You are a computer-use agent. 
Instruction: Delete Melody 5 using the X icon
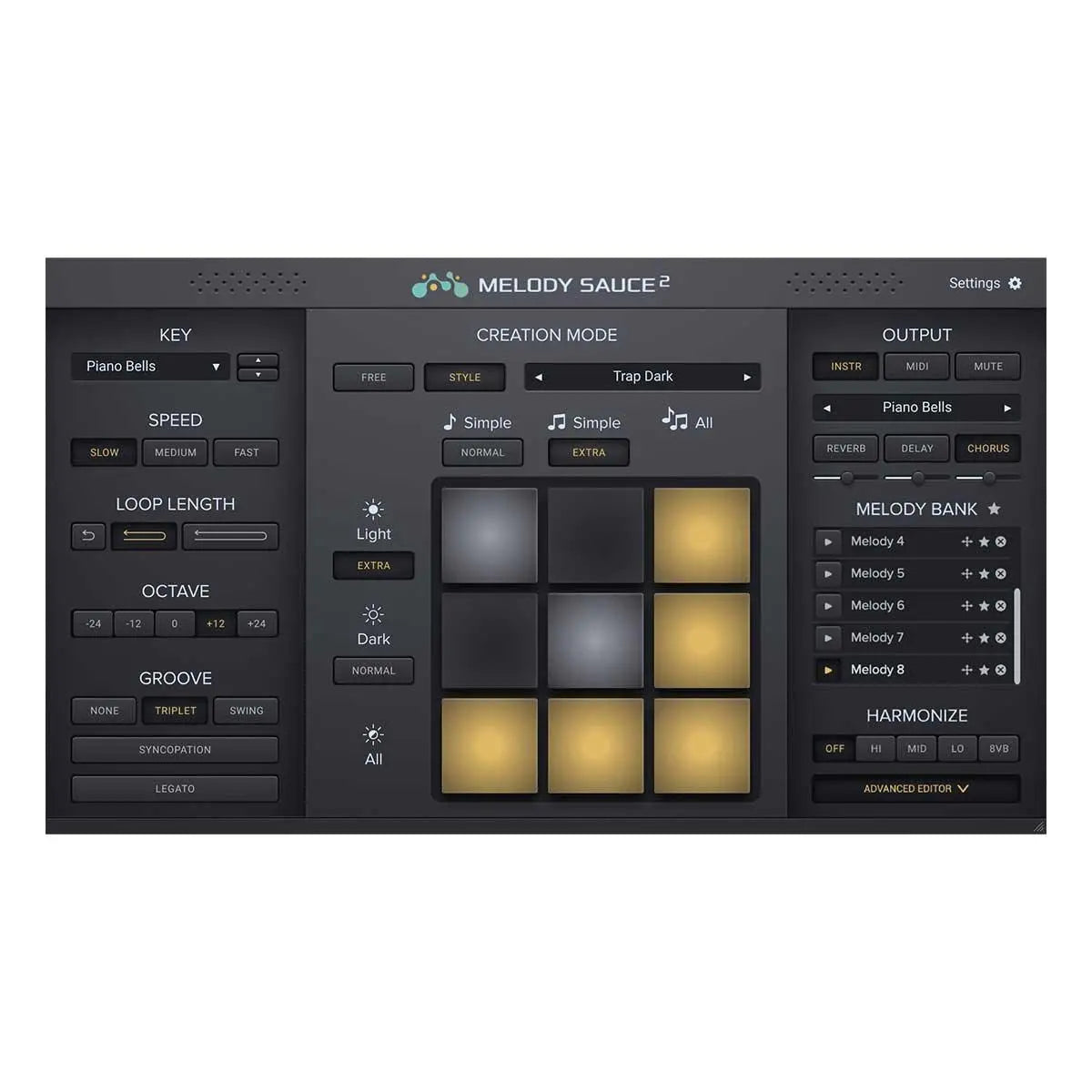[1000, 573]
